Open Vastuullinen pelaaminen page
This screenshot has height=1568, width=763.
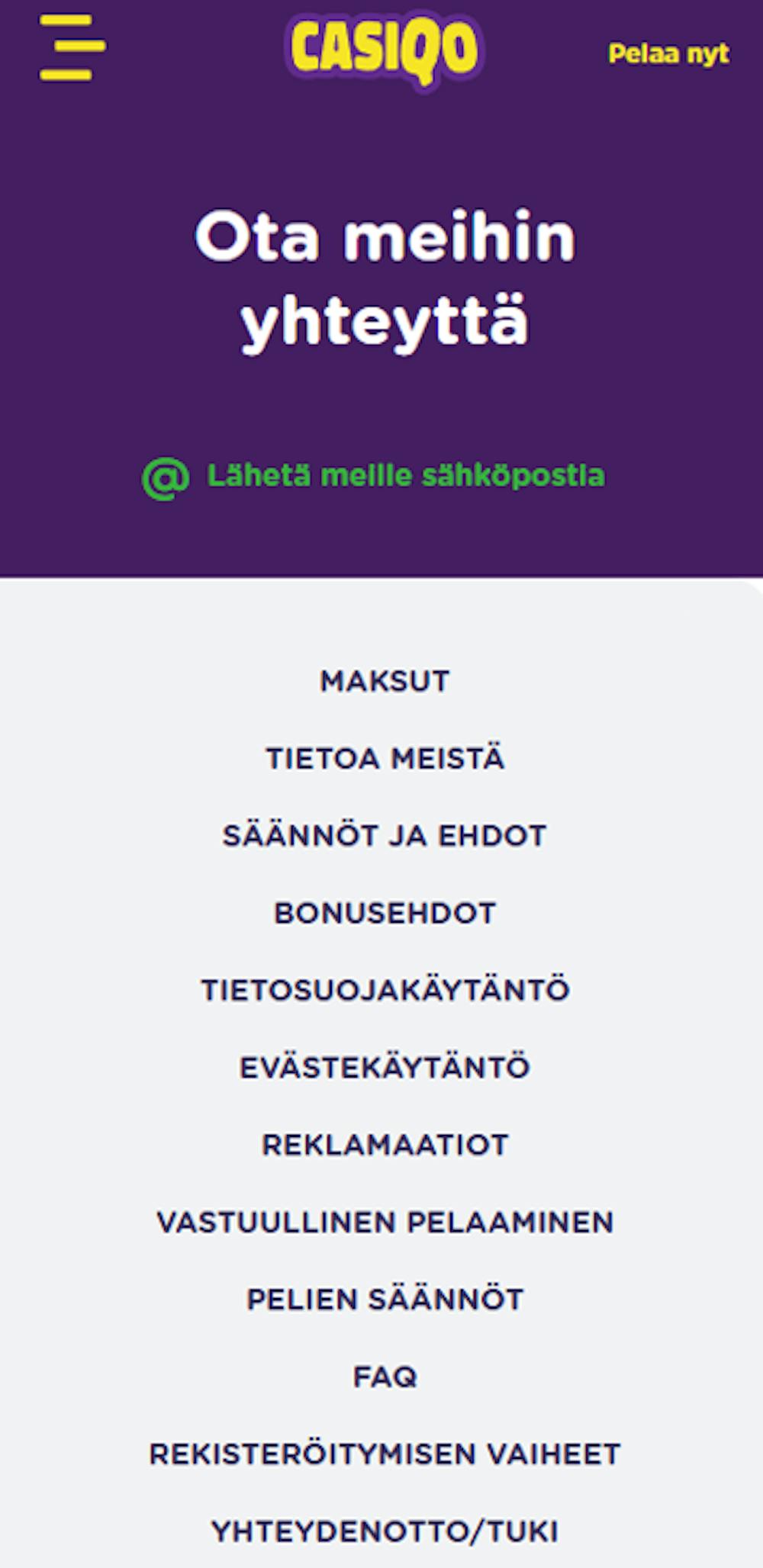385,1222
